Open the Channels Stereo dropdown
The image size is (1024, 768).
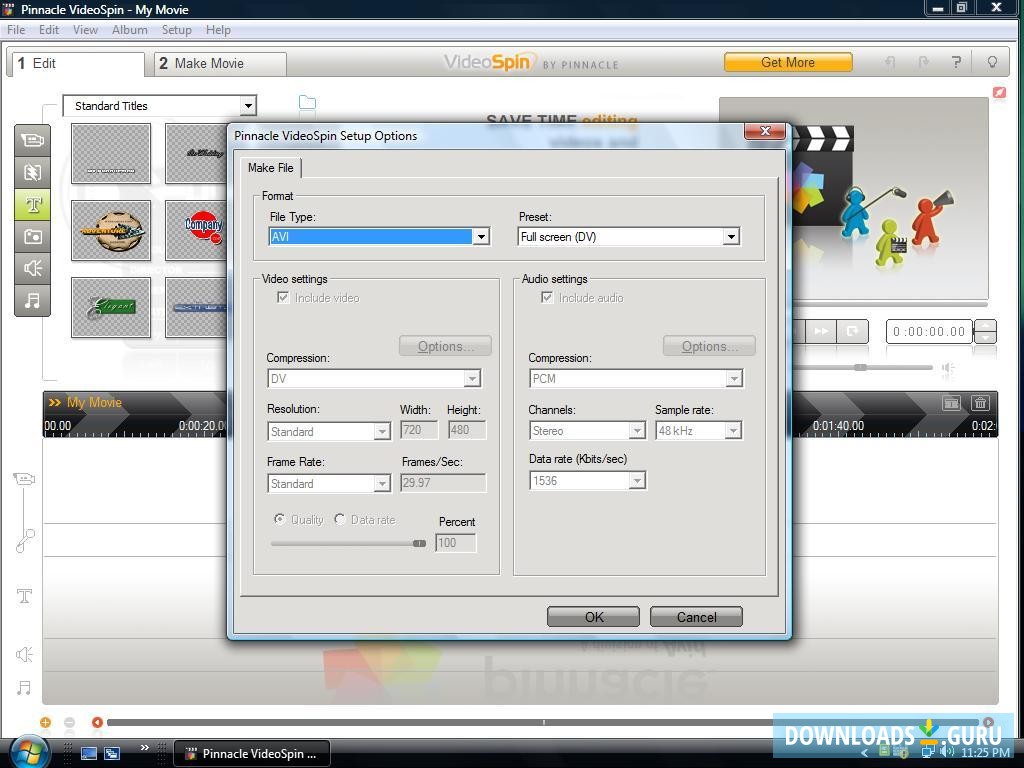pyautogui.click(x=587, y=431)
